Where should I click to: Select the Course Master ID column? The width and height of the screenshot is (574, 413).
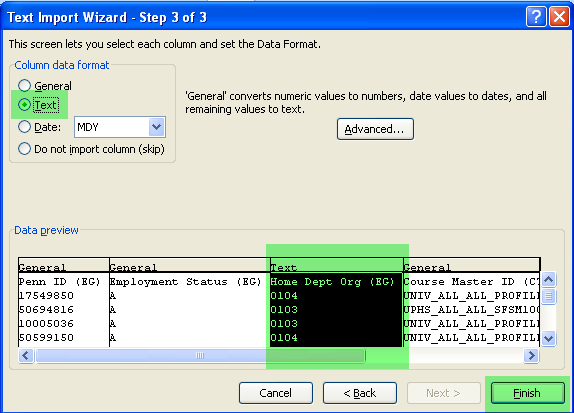point(472,302)
